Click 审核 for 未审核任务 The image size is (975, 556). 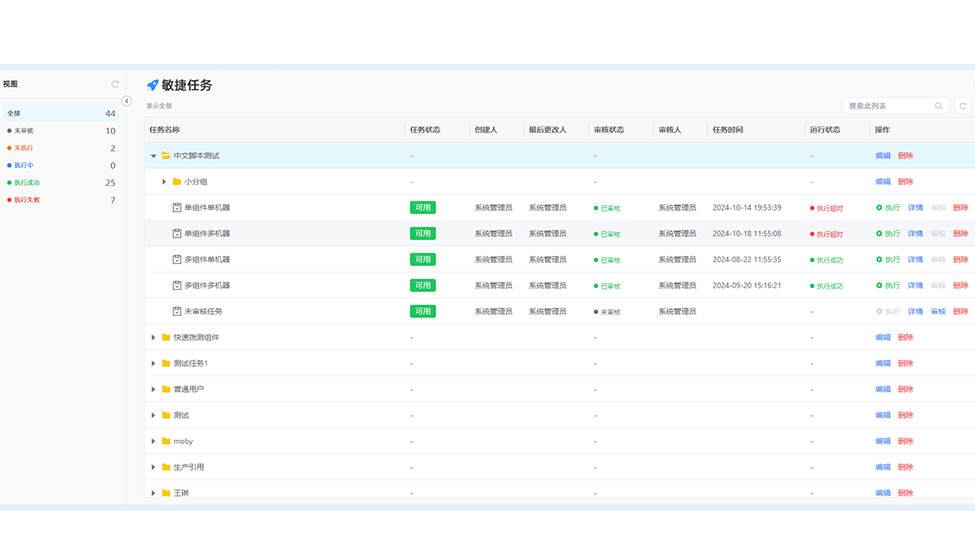pyautogui.click(x=938, y=312)
